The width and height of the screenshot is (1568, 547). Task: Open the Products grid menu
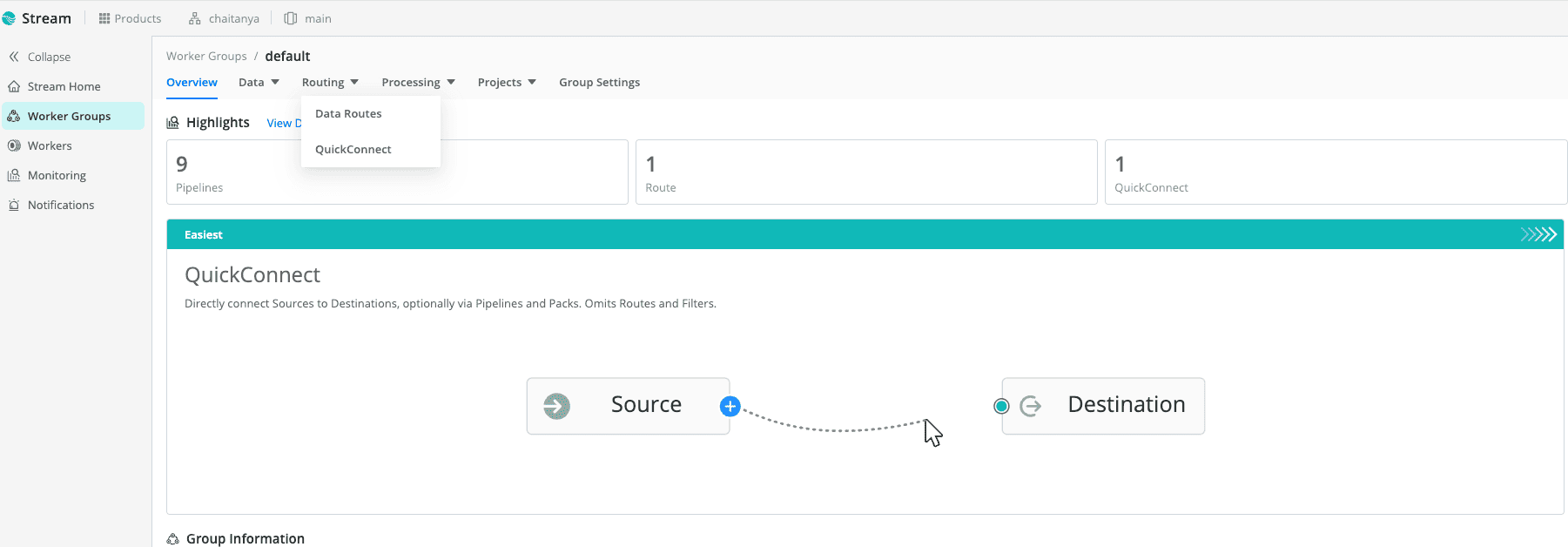pyautogui.click(x=130, y=18)
